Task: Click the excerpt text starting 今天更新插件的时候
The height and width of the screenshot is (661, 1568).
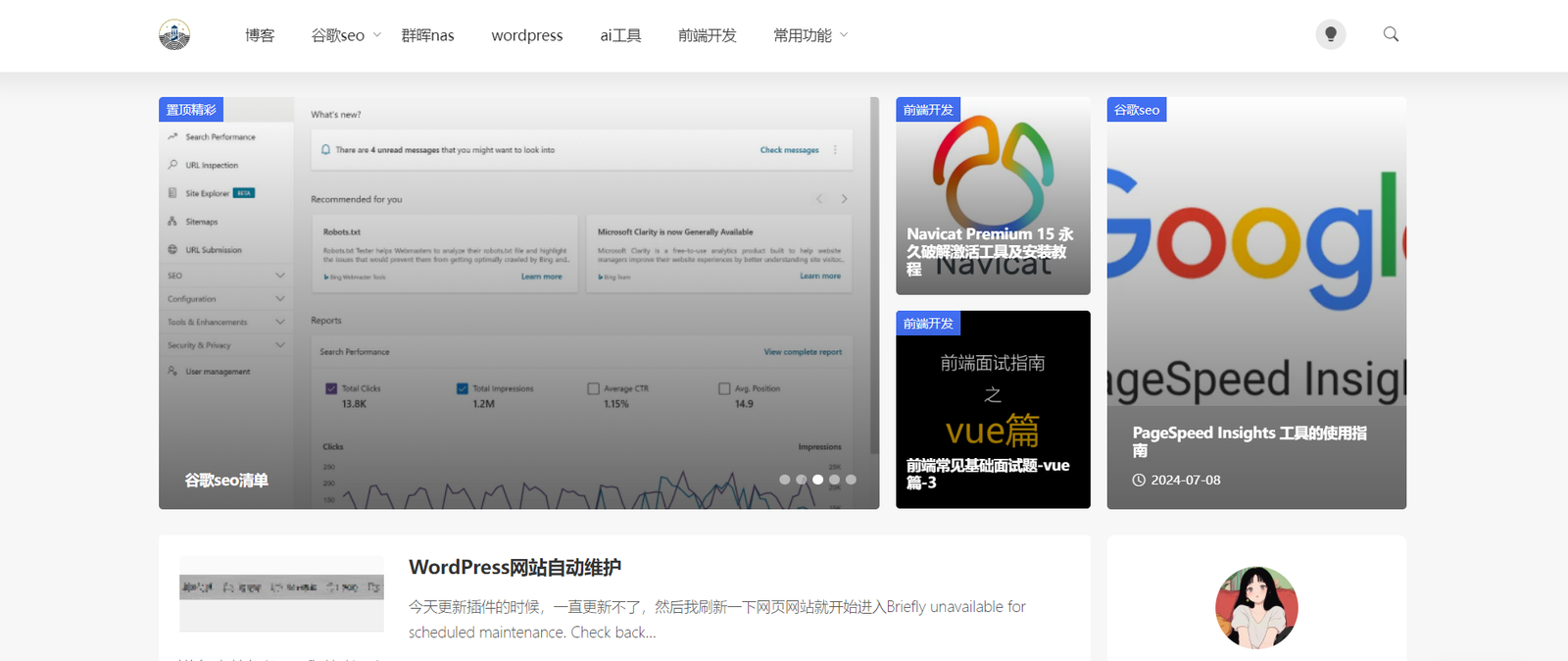Action: tap(717, 620)
